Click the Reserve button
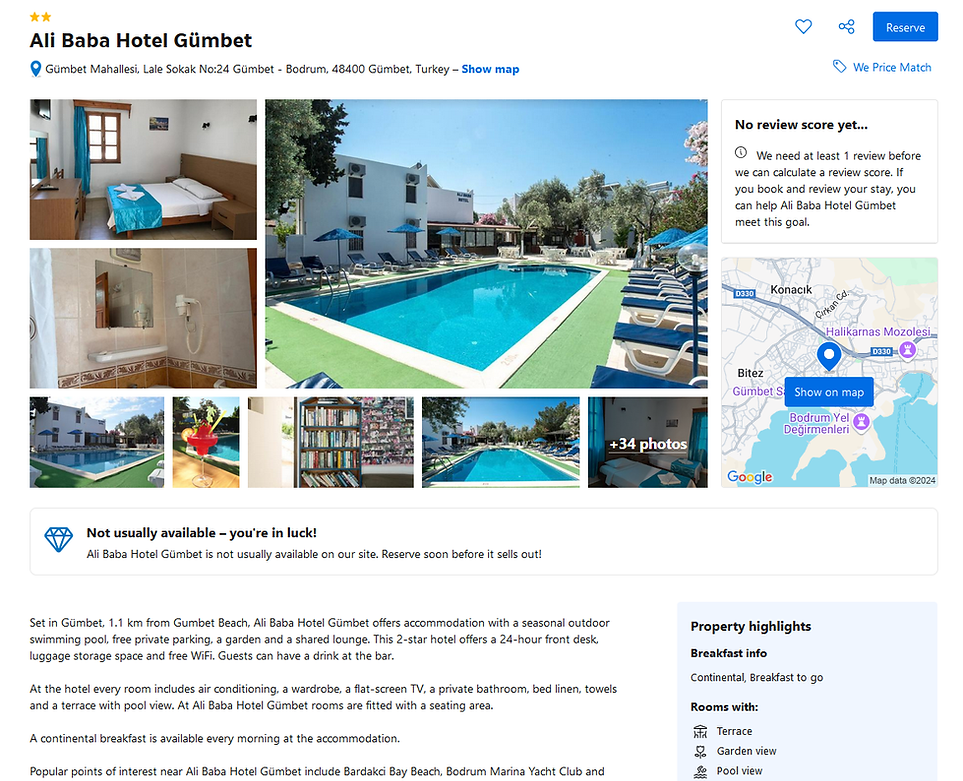 (x=905, y=27)
